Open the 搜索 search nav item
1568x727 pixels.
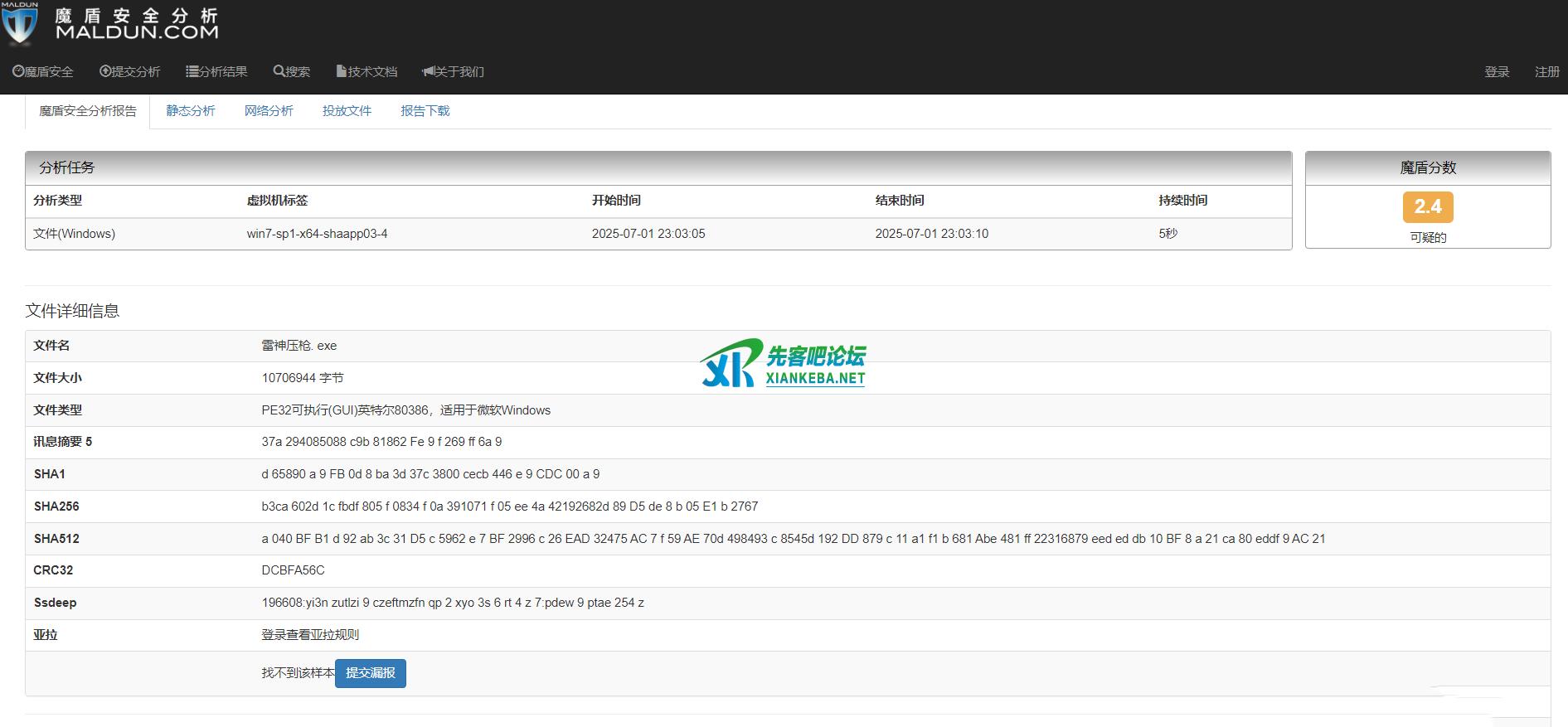[292, 72]
